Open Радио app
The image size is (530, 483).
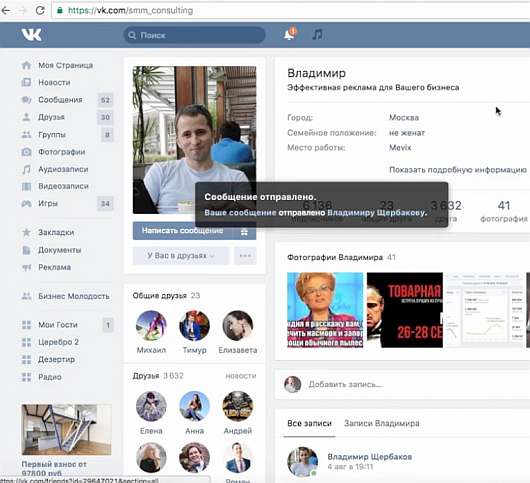point(50,377)
